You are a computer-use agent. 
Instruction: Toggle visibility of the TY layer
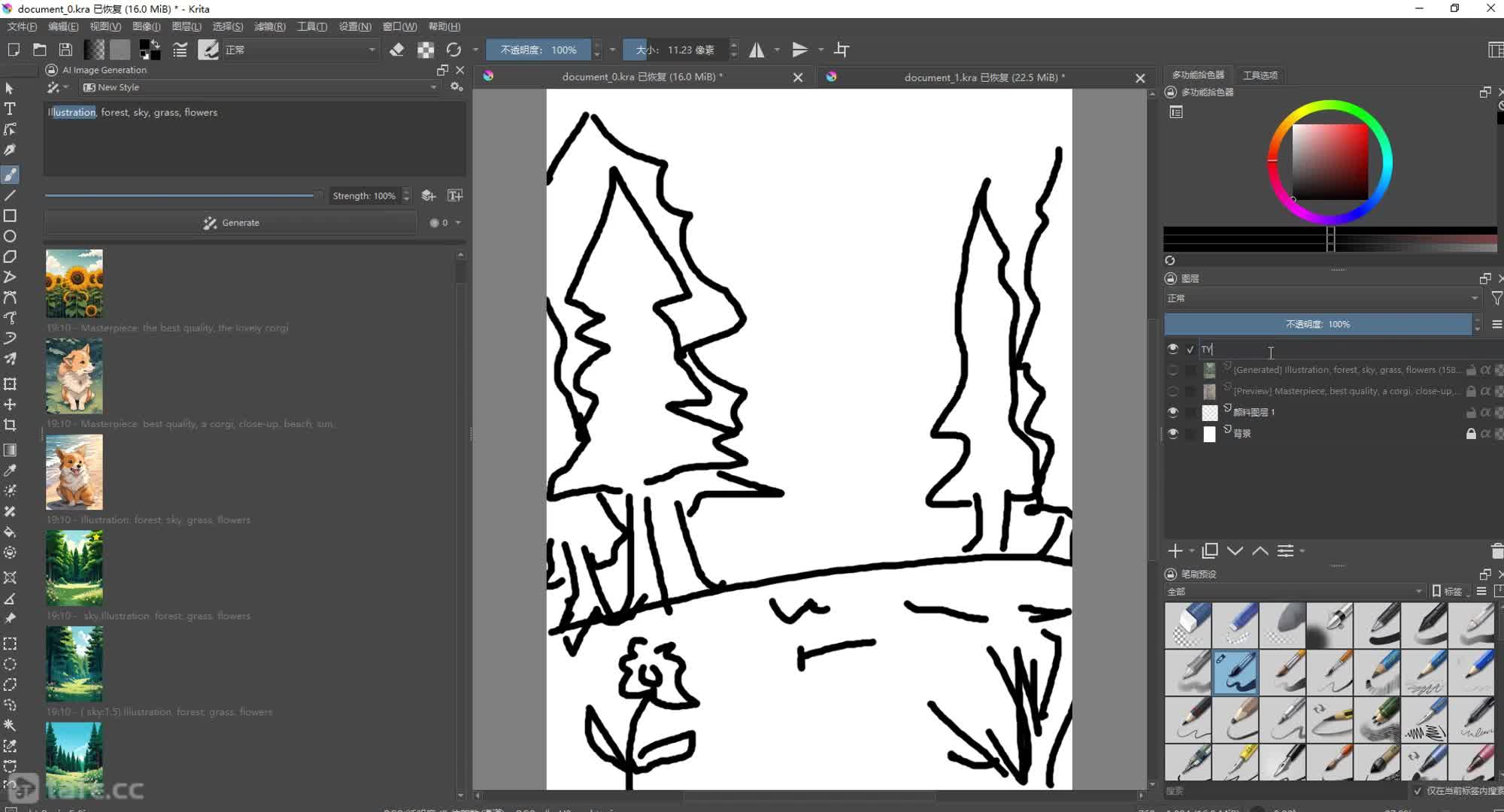click(1172, 349)
